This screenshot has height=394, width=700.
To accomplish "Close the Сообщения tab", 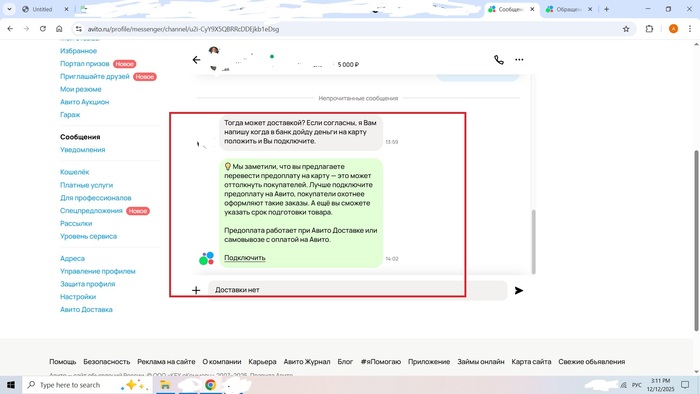I will click(x=532, y=9).
